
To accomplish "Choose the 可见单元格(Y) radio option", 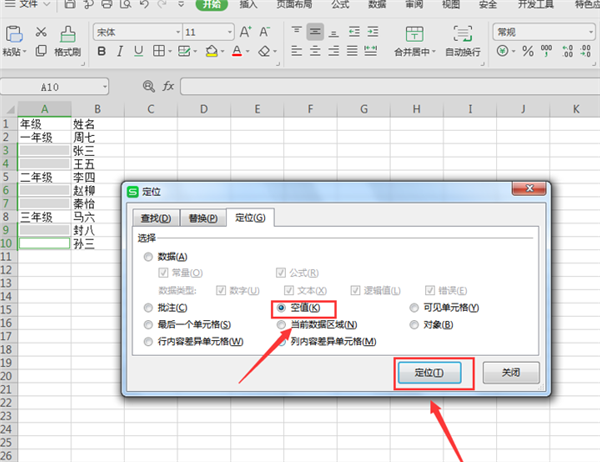I will click(x=416, y=307).
